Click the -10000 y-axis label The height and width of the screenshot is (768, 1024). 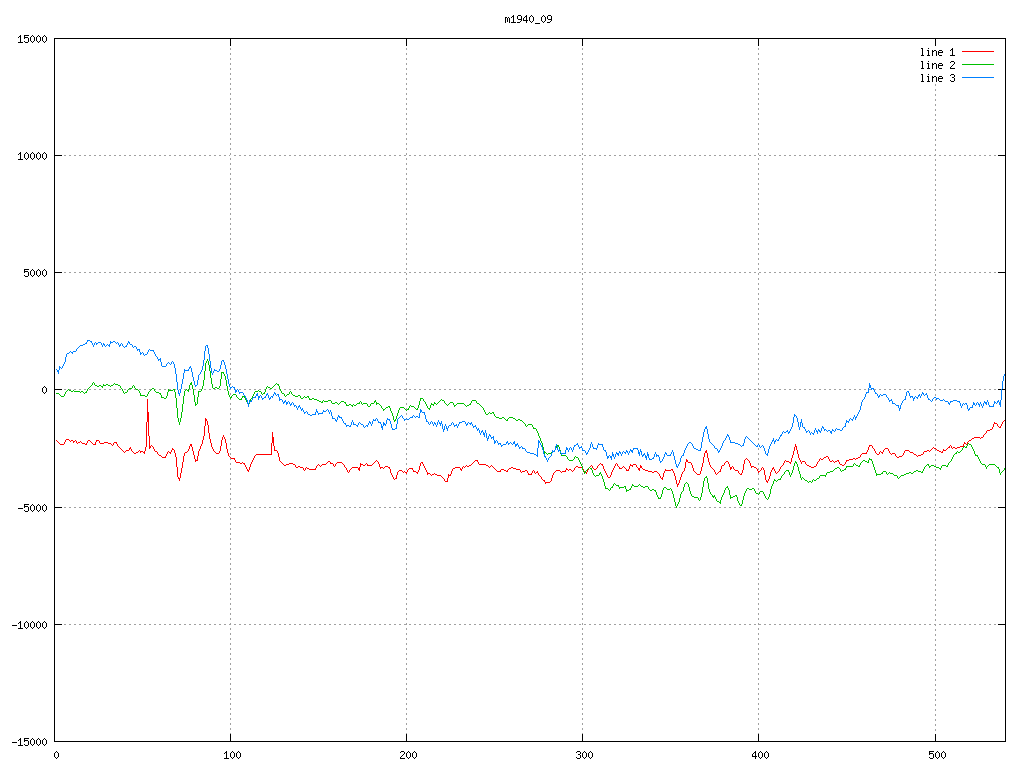click(x=29, y=625)
